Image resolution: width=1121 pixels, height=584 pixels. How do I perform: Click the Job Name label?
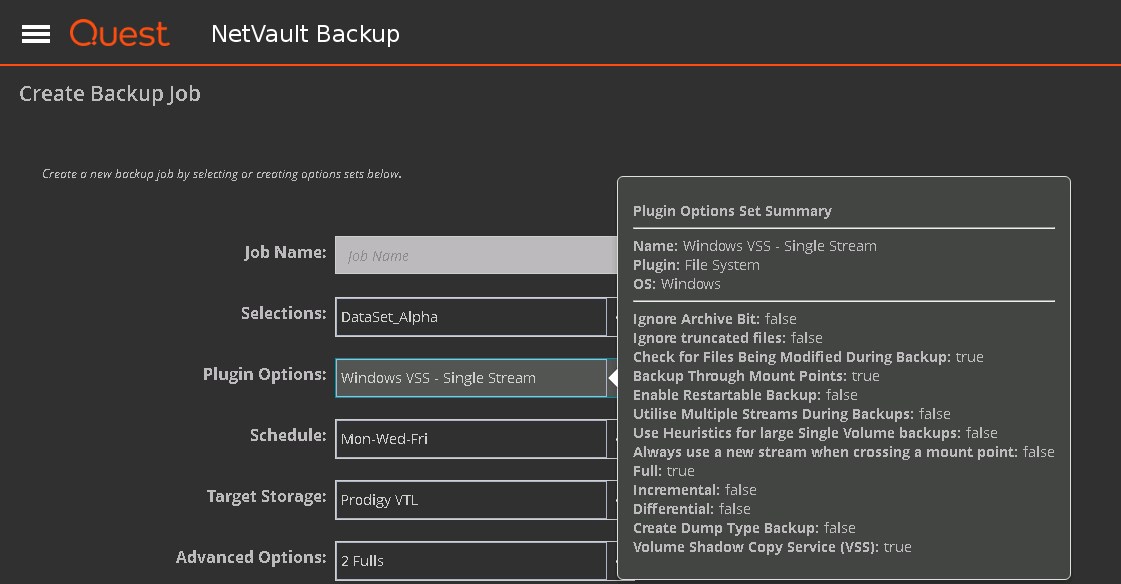pos(285,253)
